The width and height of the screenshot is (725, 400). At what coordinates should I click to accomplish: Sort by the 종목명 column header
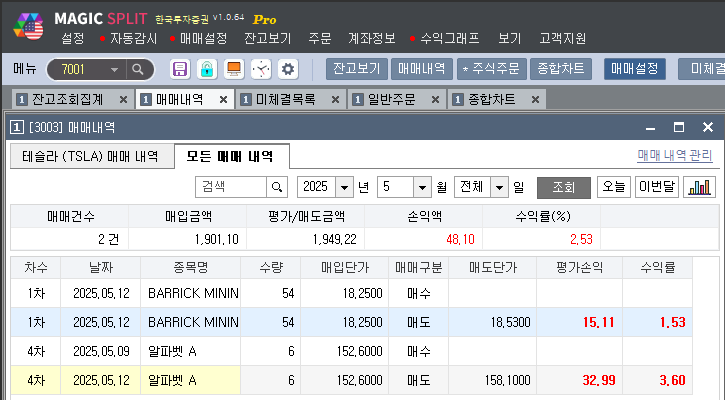(x=190, y=267)
